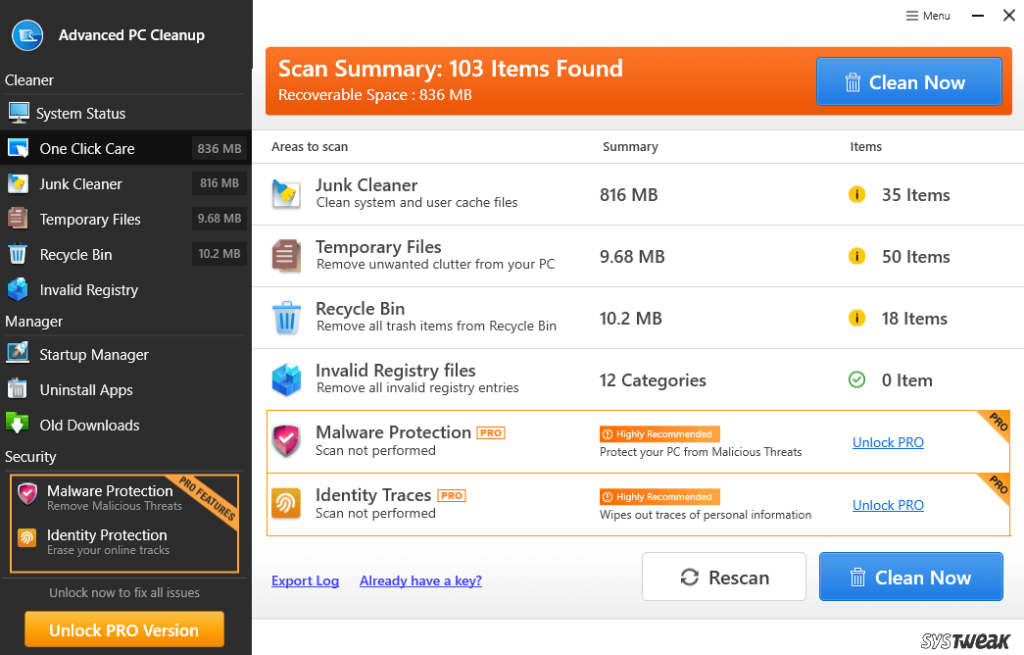Click the 12 Categories summary text
Screen dimensions: 1024x655
[652, 380]
